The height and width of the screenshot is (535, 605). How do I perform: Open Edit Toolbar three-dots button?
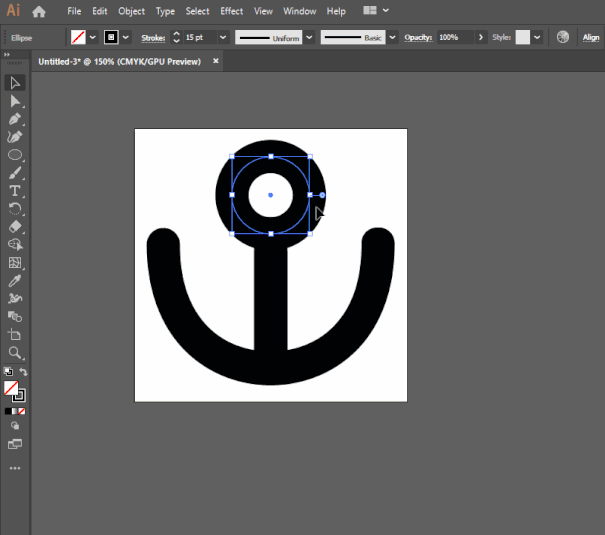tap(15, 467)
